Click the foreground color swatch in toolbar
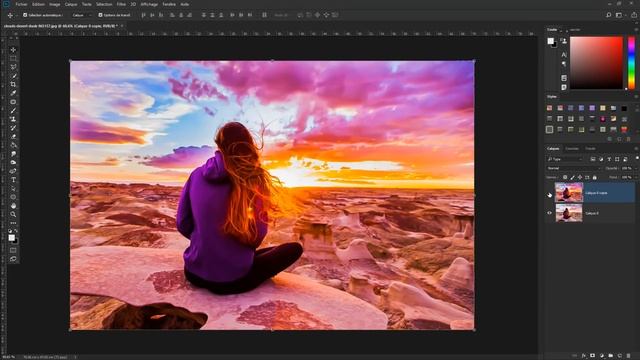This screenshot has width=640, height=360. click(x=11, y=238)
